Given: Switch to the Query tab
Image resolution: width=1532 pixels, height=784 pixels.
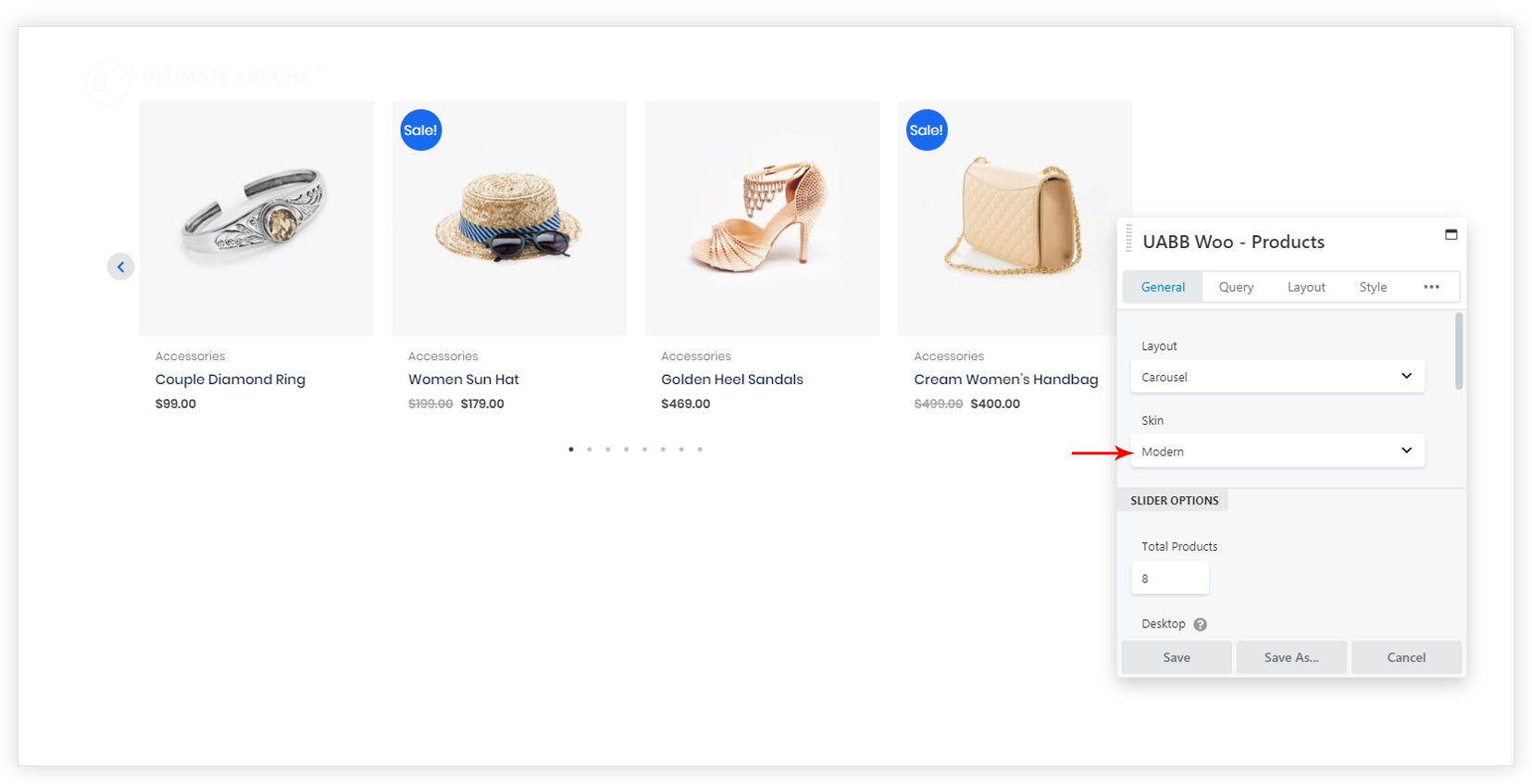Looking at the screenshot, I should click(1236, 287).
